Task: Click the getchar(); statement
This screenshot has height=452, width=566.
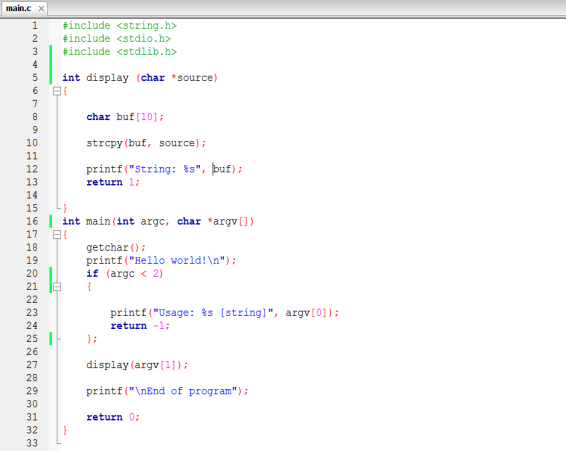Action: 116,248
